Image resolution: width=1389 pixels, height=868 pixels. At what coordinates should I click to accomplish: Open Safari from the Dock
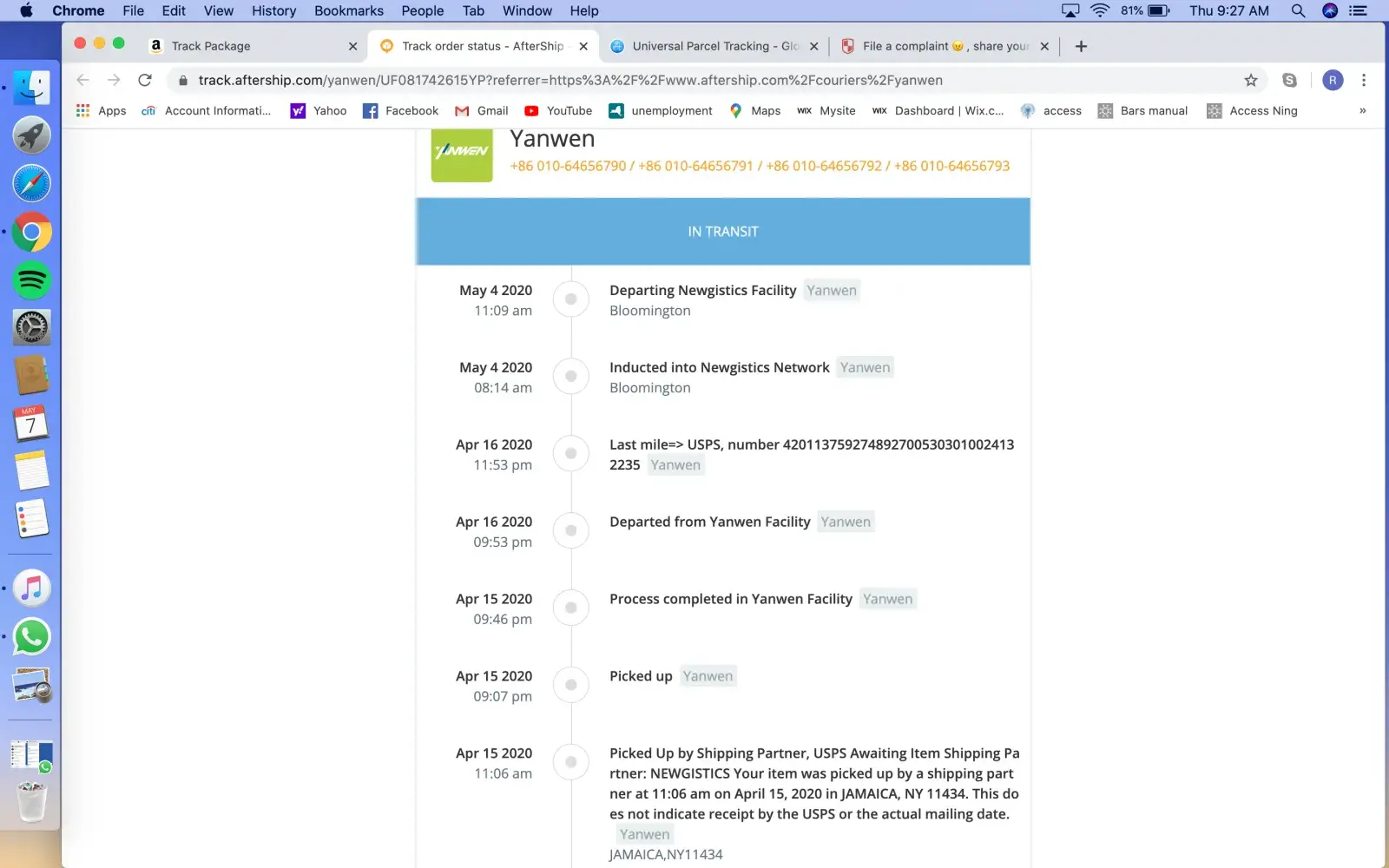(31, 184)
